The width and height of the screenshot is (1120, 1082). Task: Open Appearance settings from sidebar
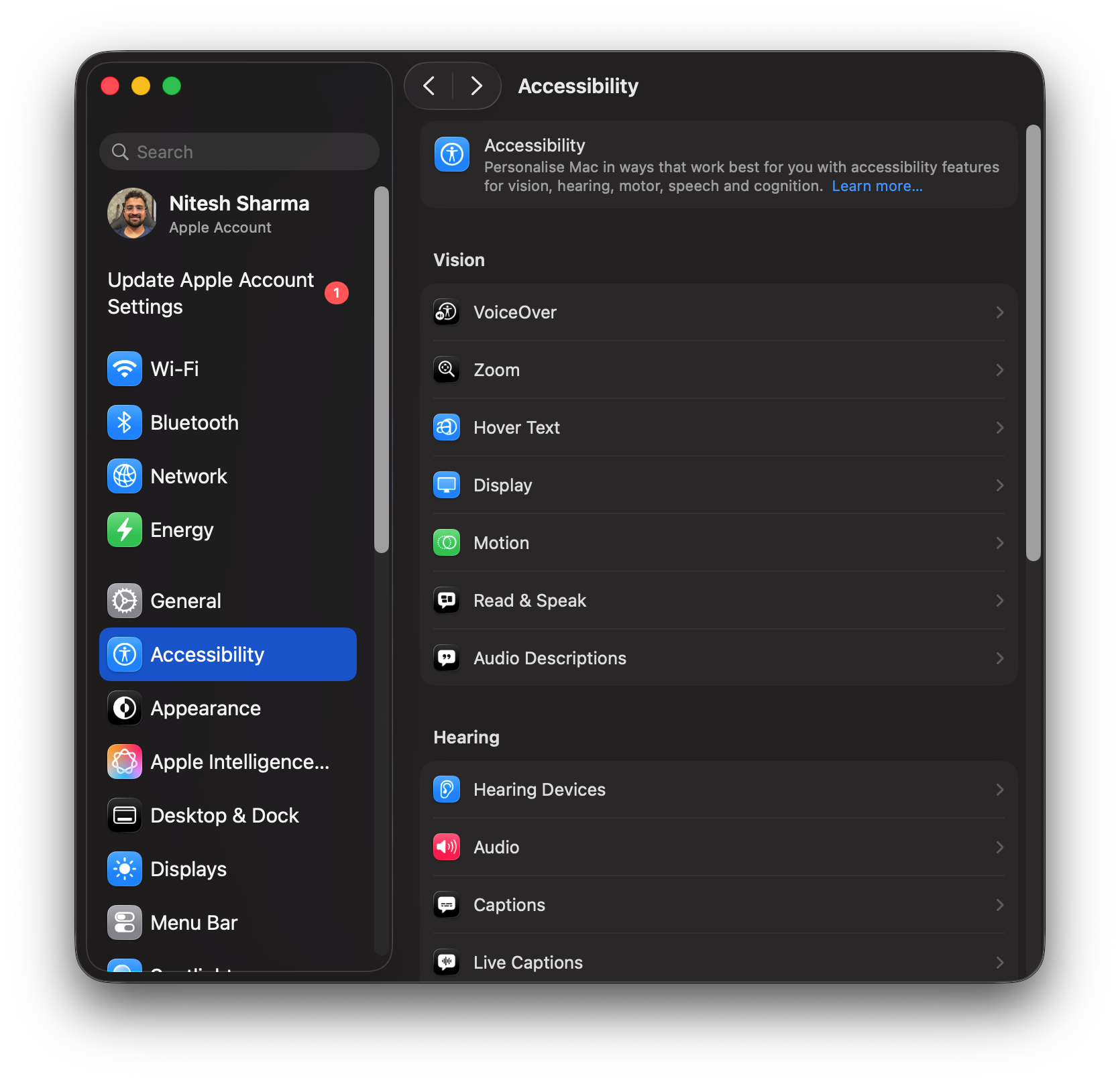coord(205,708)
